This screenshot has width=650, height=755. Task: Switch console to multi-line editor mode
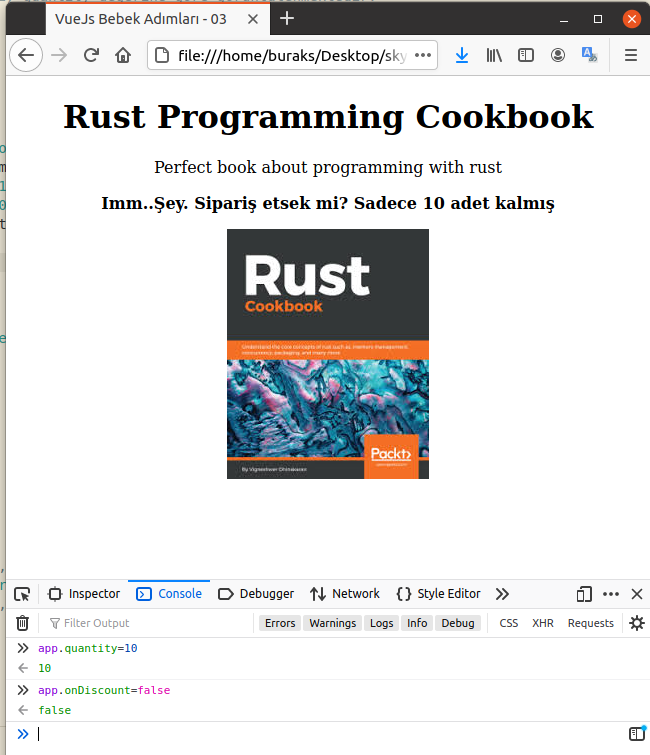(x=636, y=734)
